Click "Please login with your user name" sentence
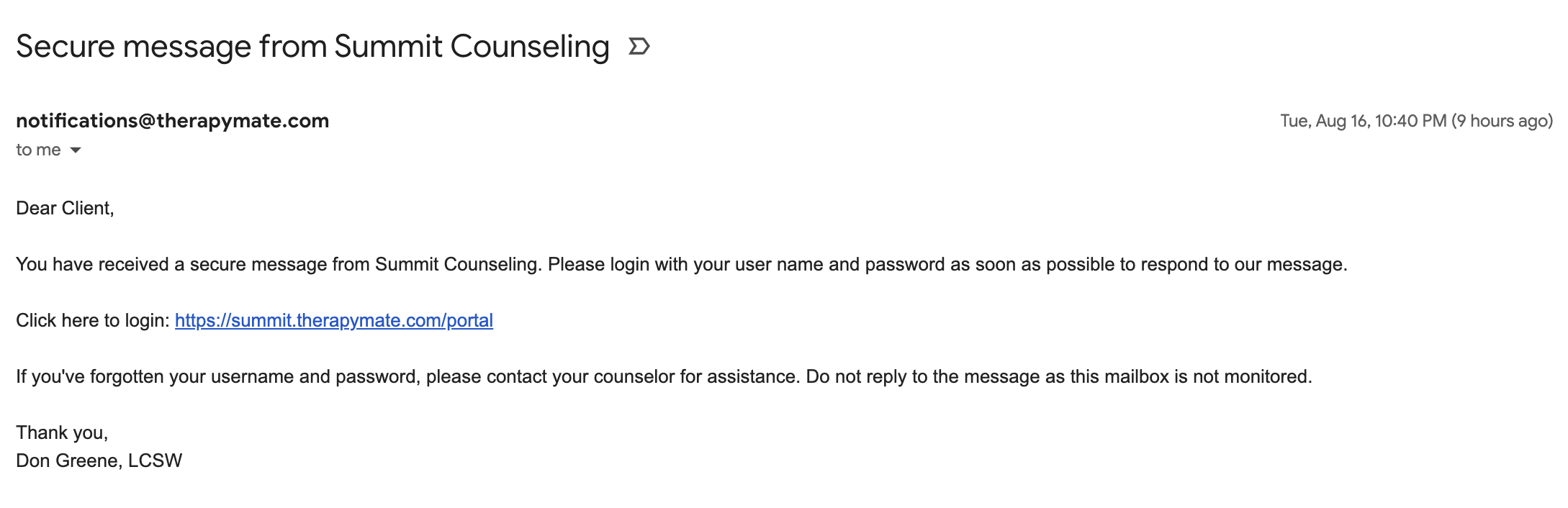Screen dimensions: 1568x508 tap(947, 264)
